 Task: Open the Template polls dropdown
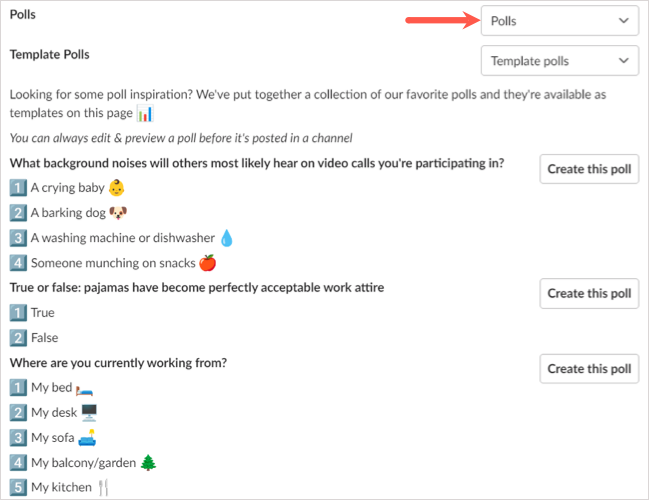pyautogui.click(x=559, y=61)
